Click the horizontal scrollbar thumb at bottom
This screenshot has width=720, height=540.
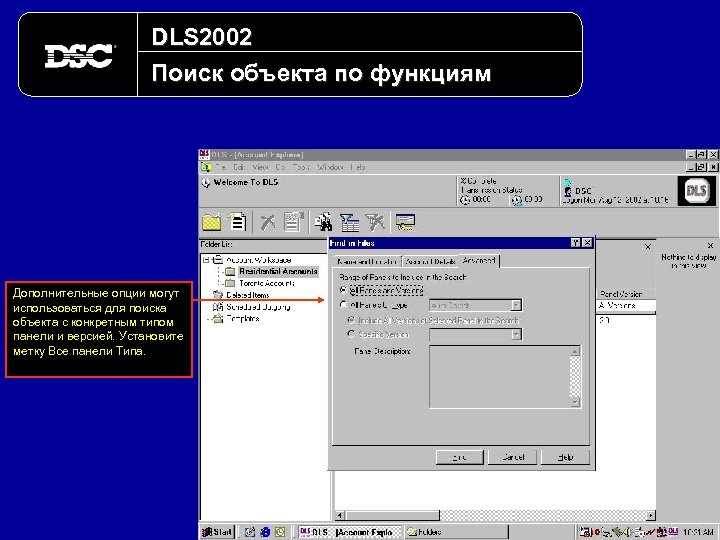coord(391,516)
